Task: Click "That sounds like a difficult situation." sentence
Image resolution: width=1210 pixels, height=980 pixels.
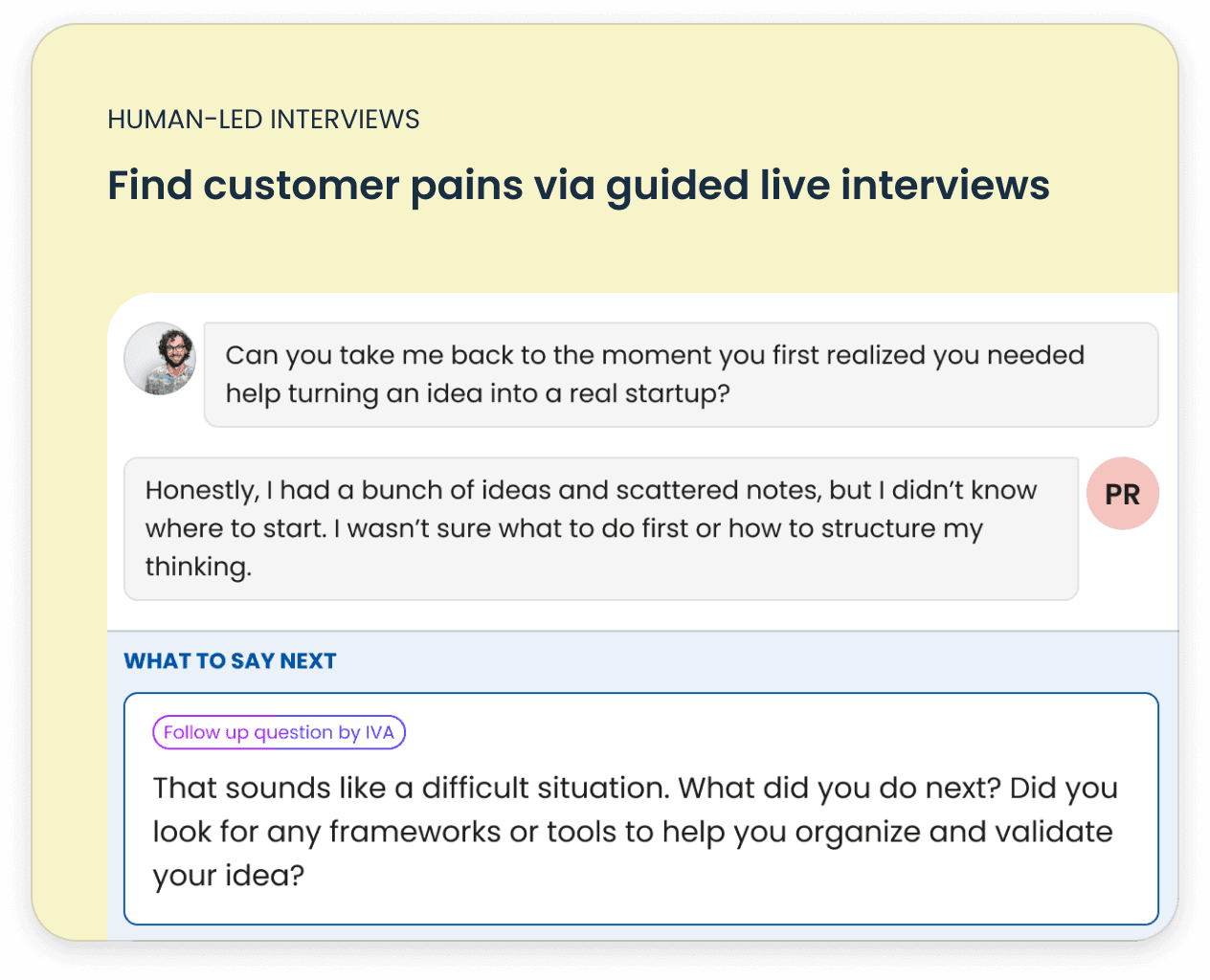Action: (411, 788)
